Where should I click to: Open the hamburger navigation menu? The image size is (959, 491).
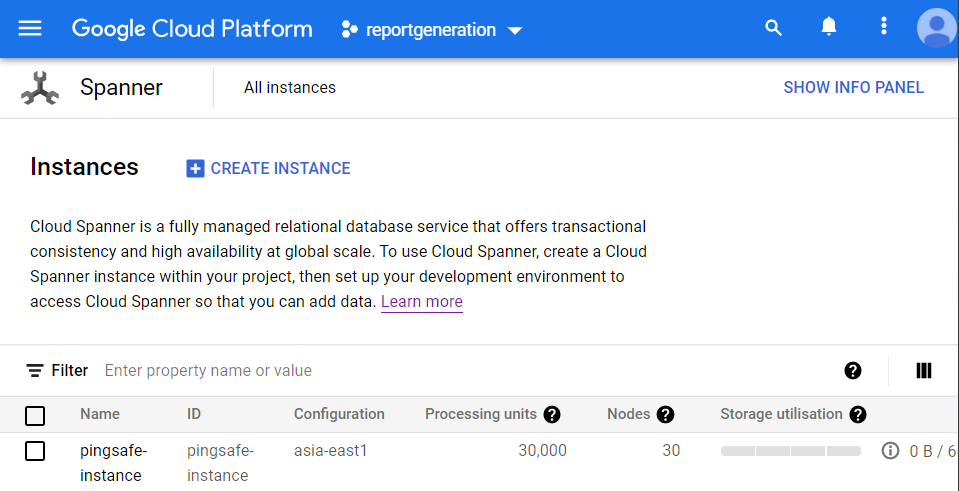click(x=30, y=28)
